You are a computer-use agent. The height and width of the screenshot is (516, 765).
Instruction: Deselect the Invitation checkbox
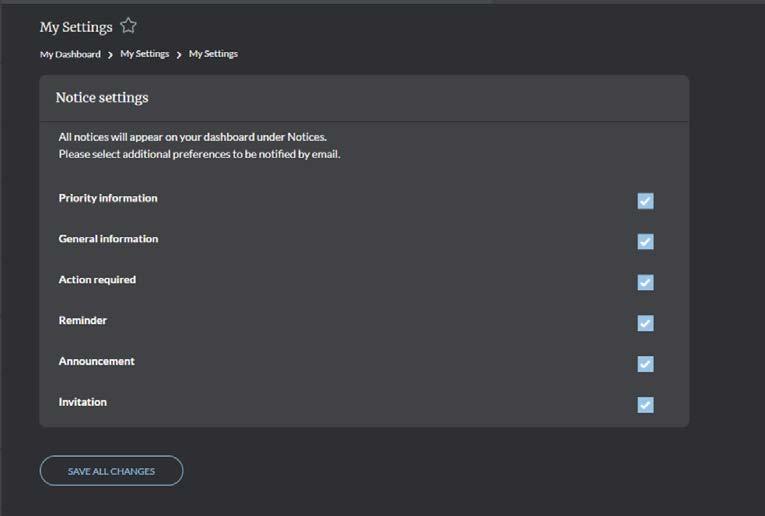tap(645, 405)
